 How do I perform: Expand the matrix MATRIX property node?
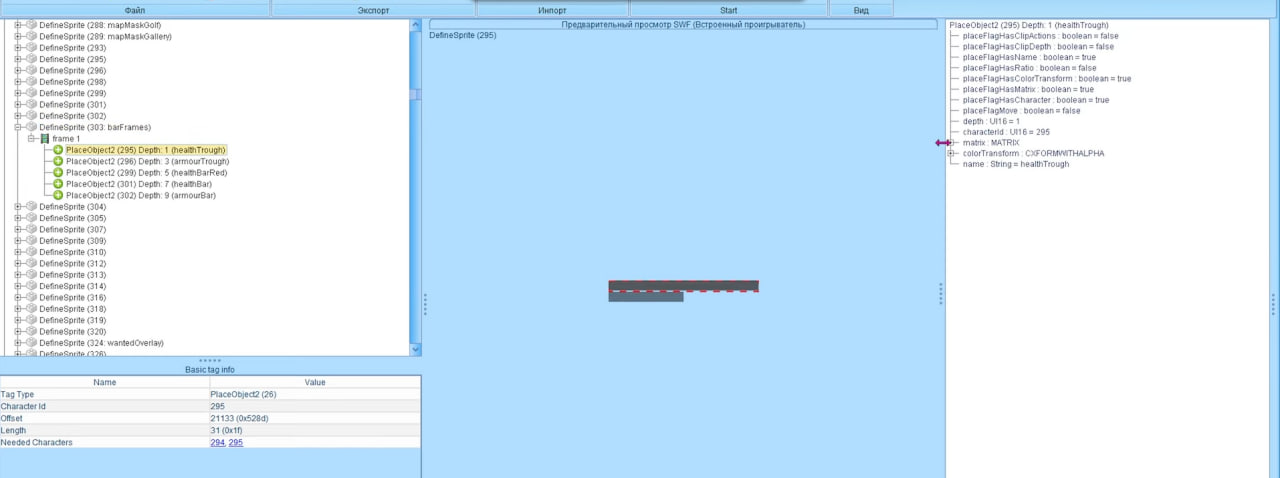click(x=951, y=143)
